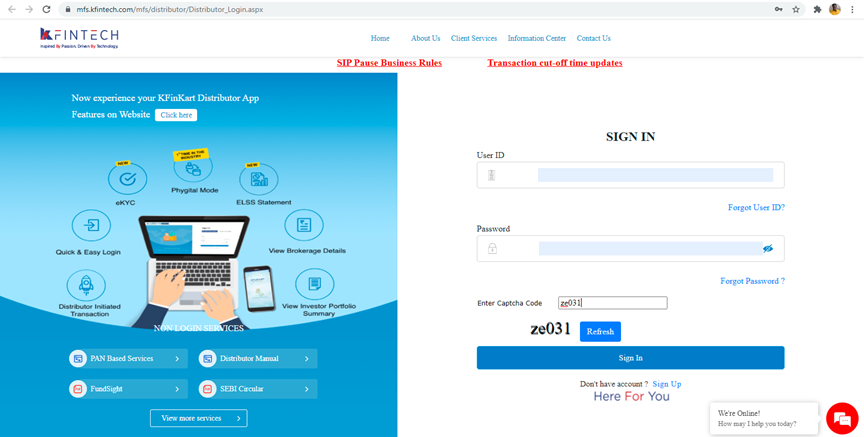Open the View Brokerage Details icon
The image size is (864, 437).
(x=304, y=225)
